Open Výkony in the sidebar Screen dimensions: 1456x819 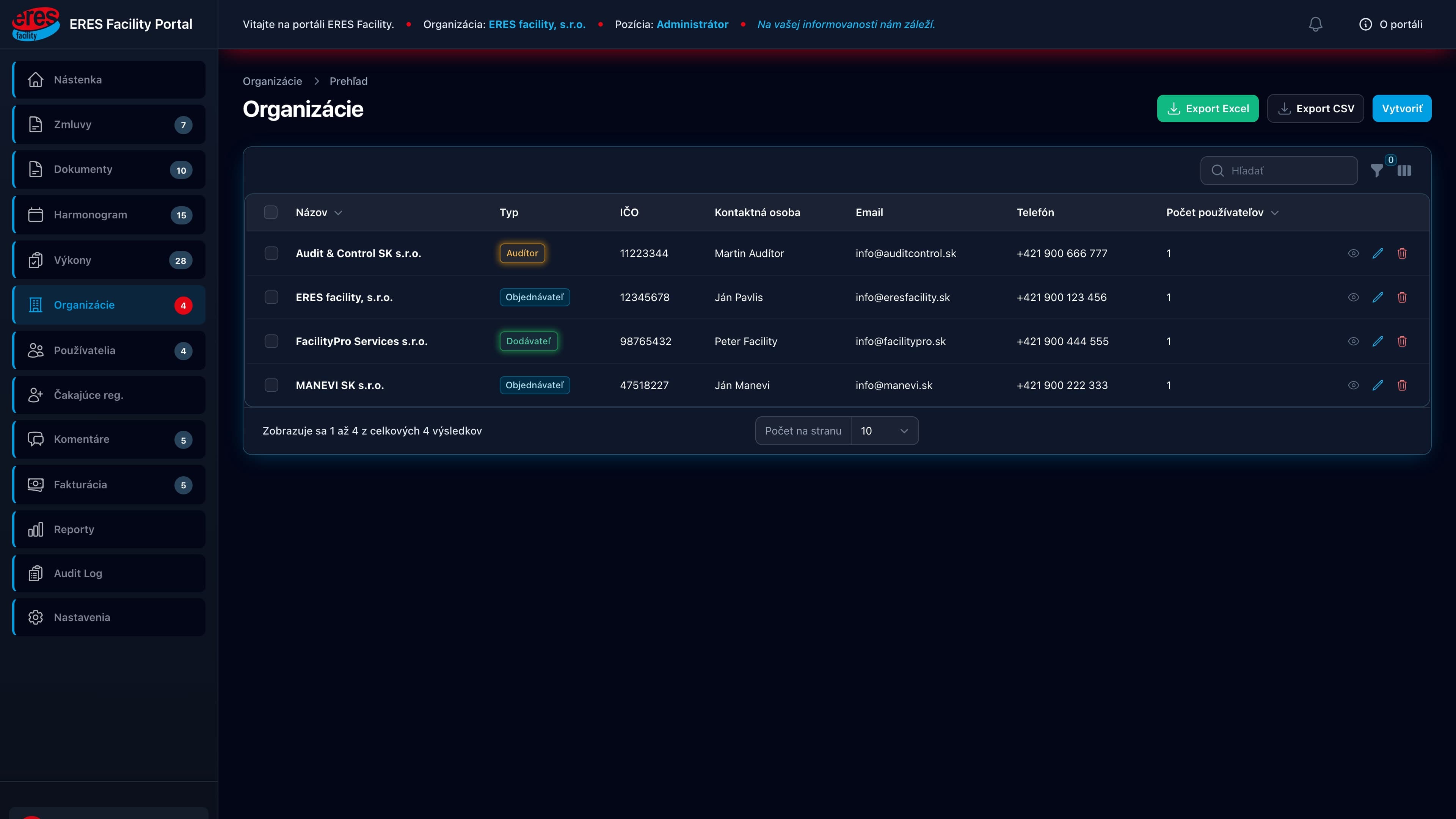[108, 260]
